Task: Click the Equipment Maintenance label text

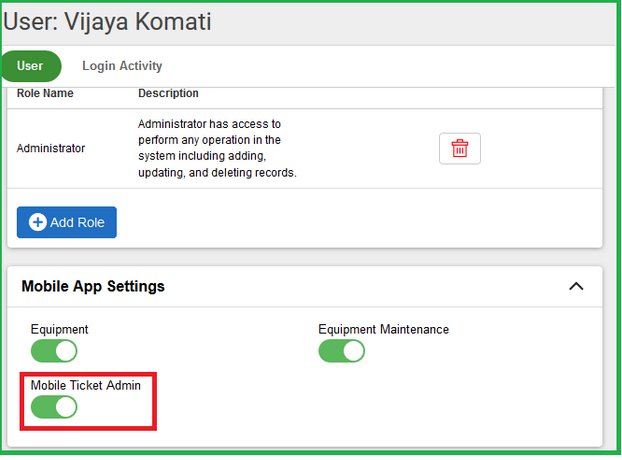Action: coord(383,329)
